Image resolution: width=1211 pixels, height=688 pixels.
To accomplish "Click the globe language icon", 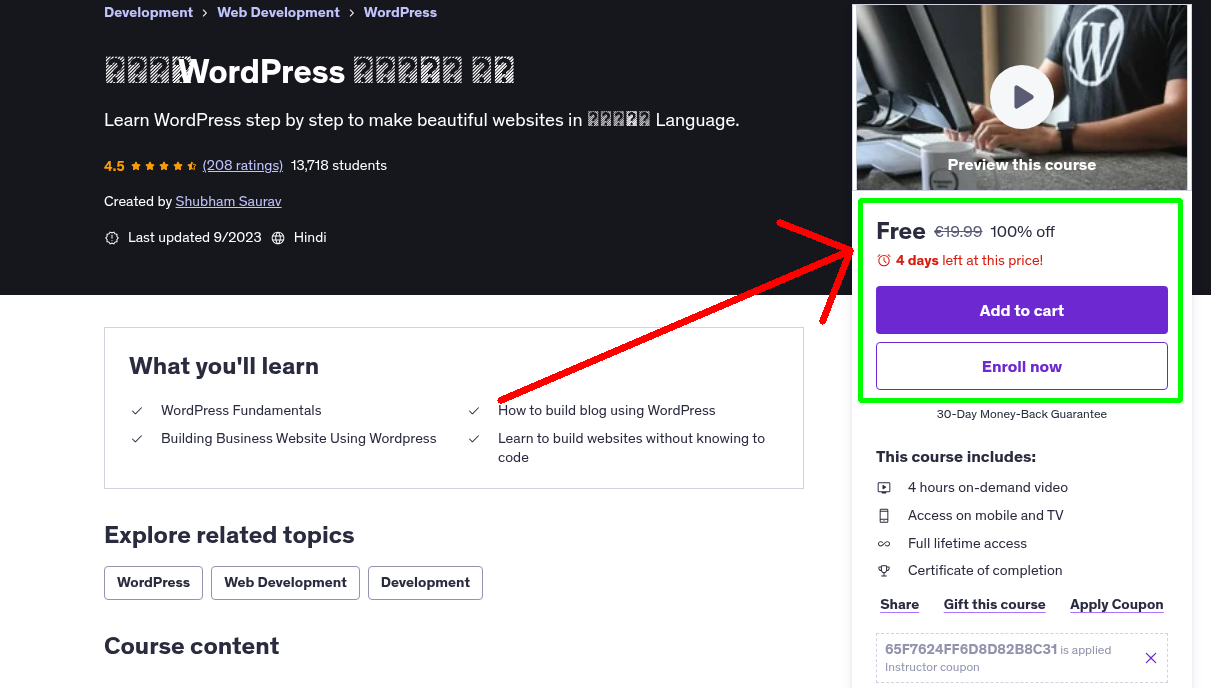I will (278, 238).
